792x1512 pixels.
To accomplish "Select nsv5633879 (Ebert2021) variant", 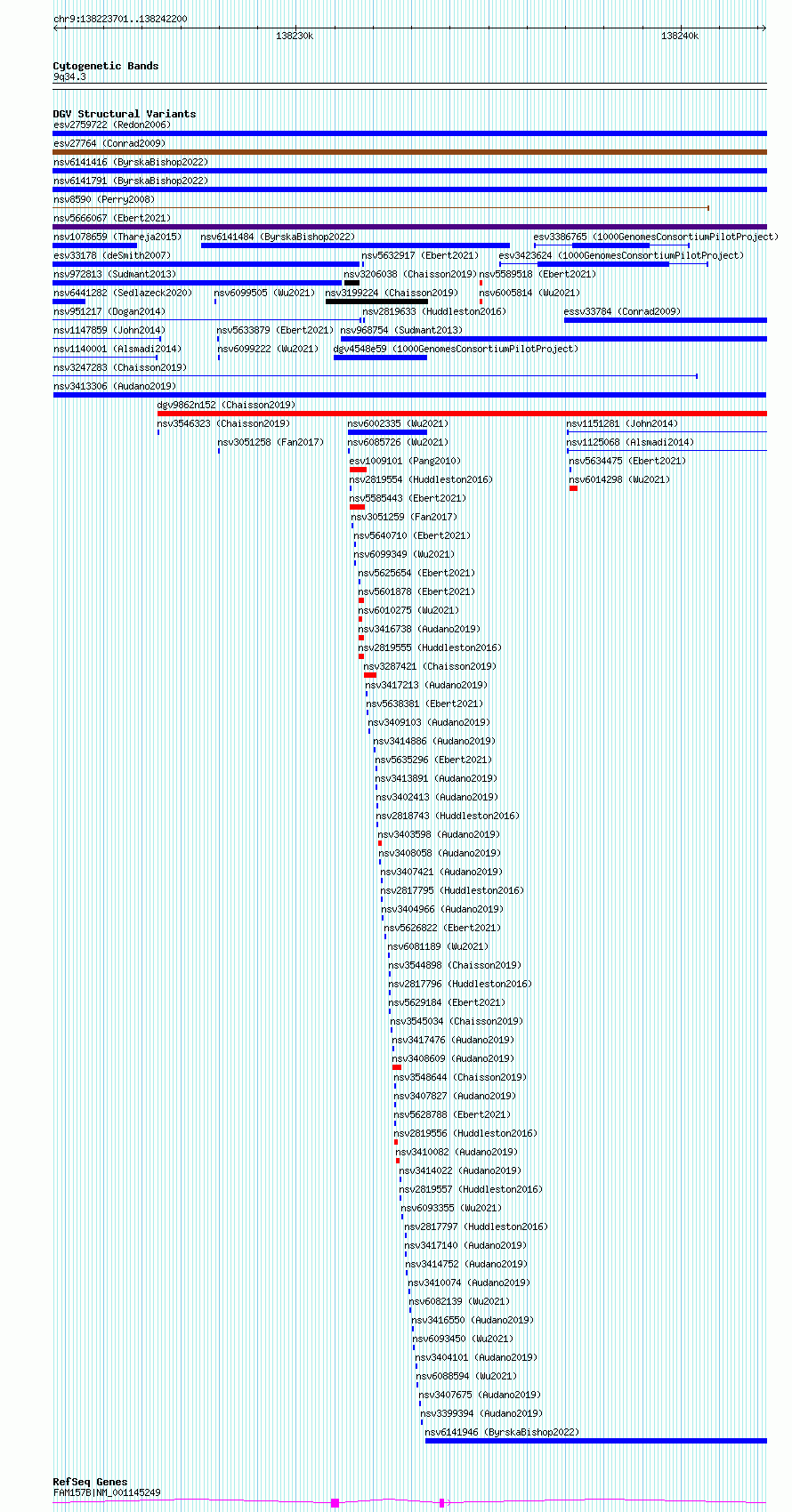I will tap(275, 330).
